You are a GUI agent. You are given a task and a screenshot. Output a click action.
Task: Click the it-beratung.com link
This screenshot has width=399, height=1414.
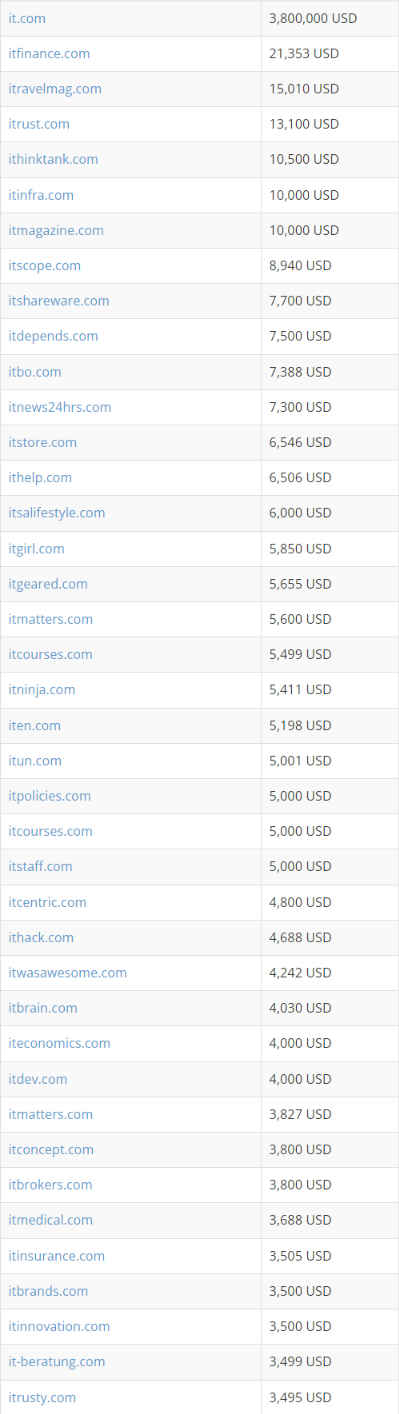click(x=57, y=1362)
